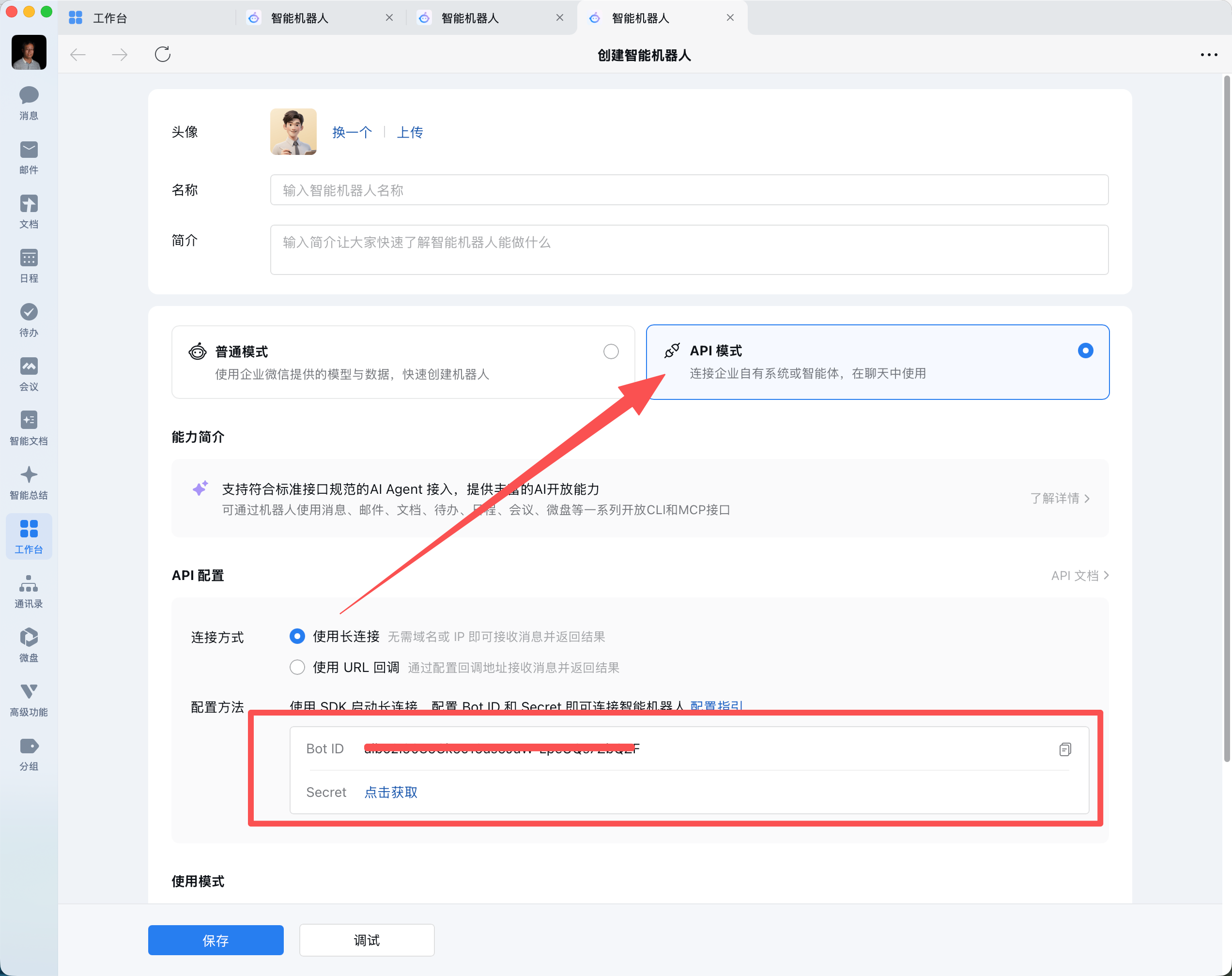Viewport: 1232px width, 976px height.
Task: Open the 待办 to-do sidebar icon
Action: tap(29, 320)
